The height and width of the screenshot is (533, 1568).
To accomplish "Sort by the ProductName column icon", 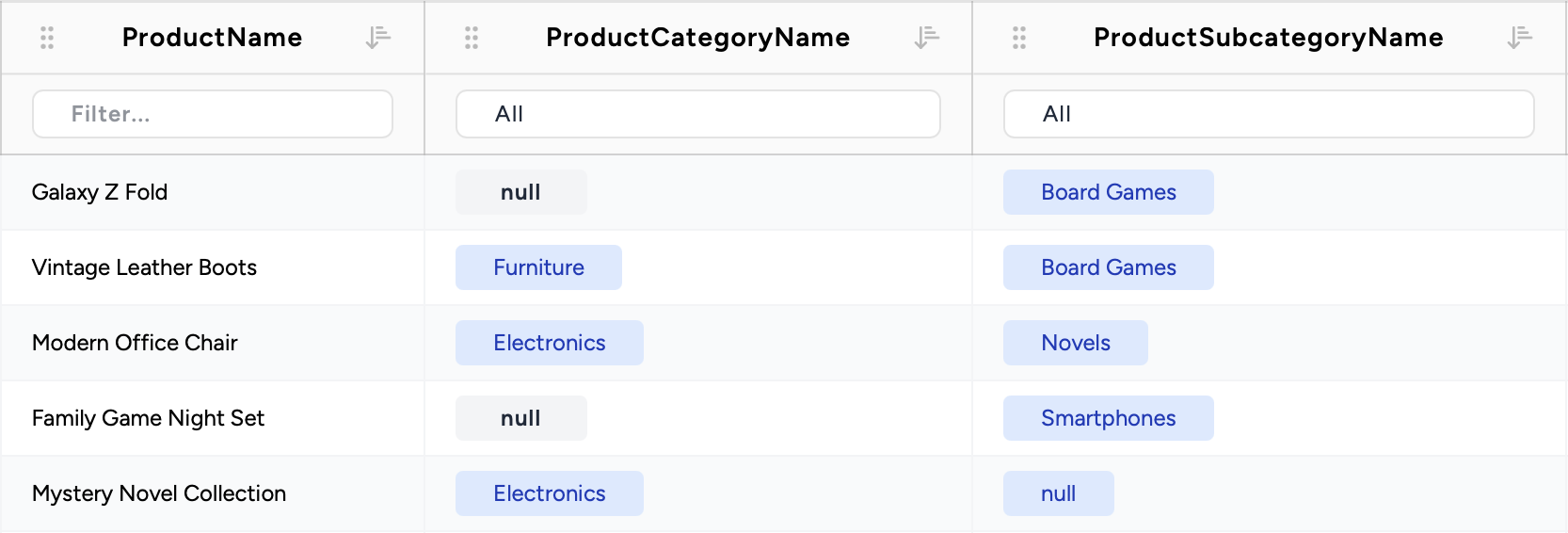I will (377, 38).
